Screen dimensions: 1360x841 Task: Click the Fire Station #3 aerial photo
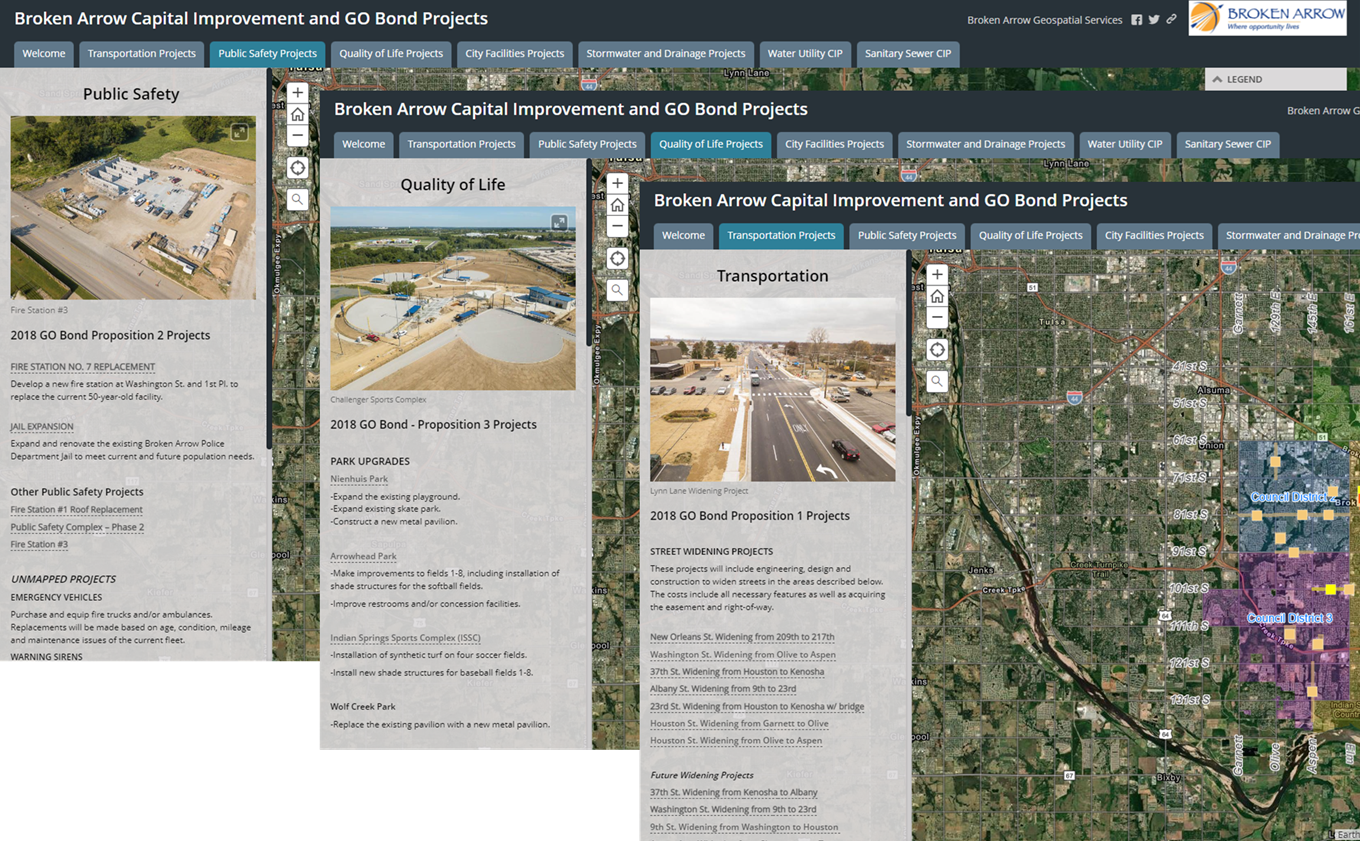[133, 207]
